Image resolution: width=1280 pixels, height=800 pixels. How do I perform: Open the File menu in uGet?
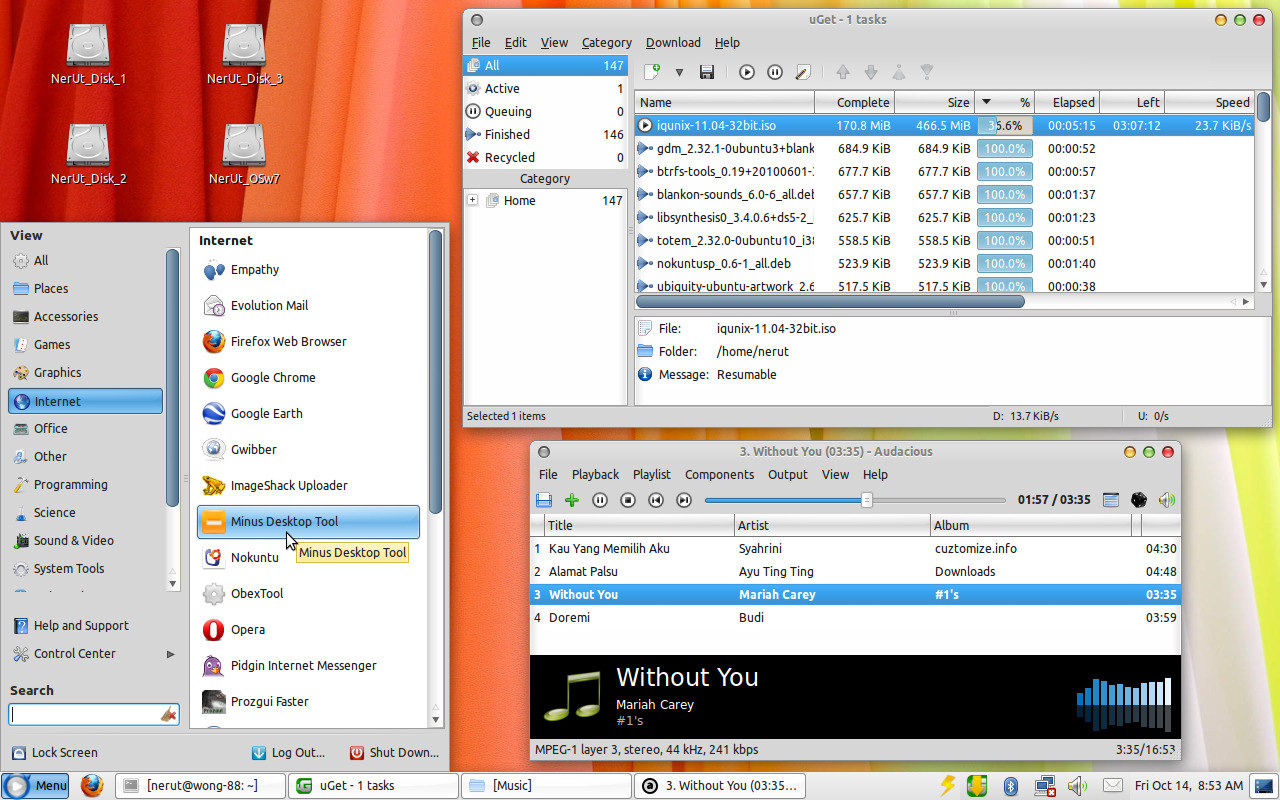[481, 42]
